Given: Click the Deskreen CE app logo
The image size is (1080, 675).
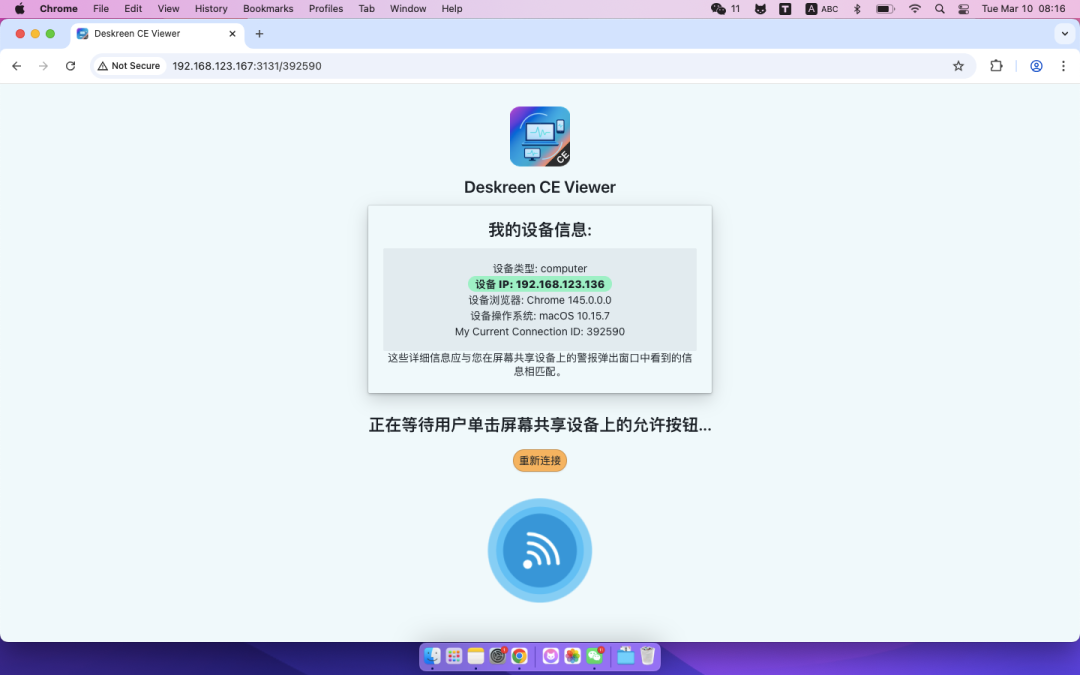Looking at the screenshot, I should pos(539,136).
